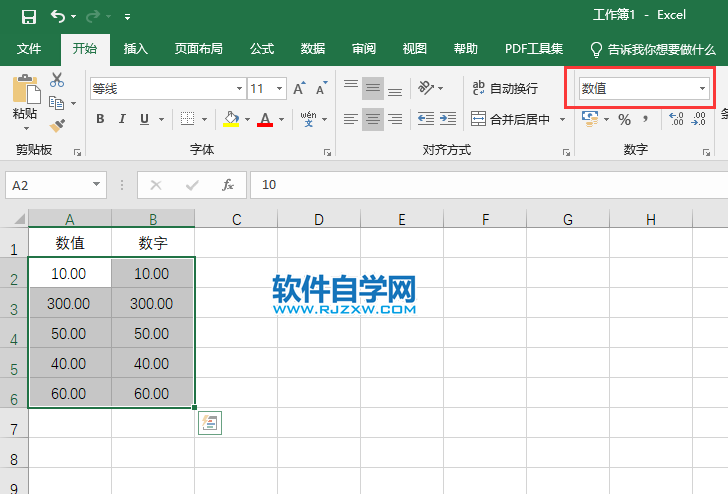Open 对齐方式 group dialog launcher

tap(566, 152)
